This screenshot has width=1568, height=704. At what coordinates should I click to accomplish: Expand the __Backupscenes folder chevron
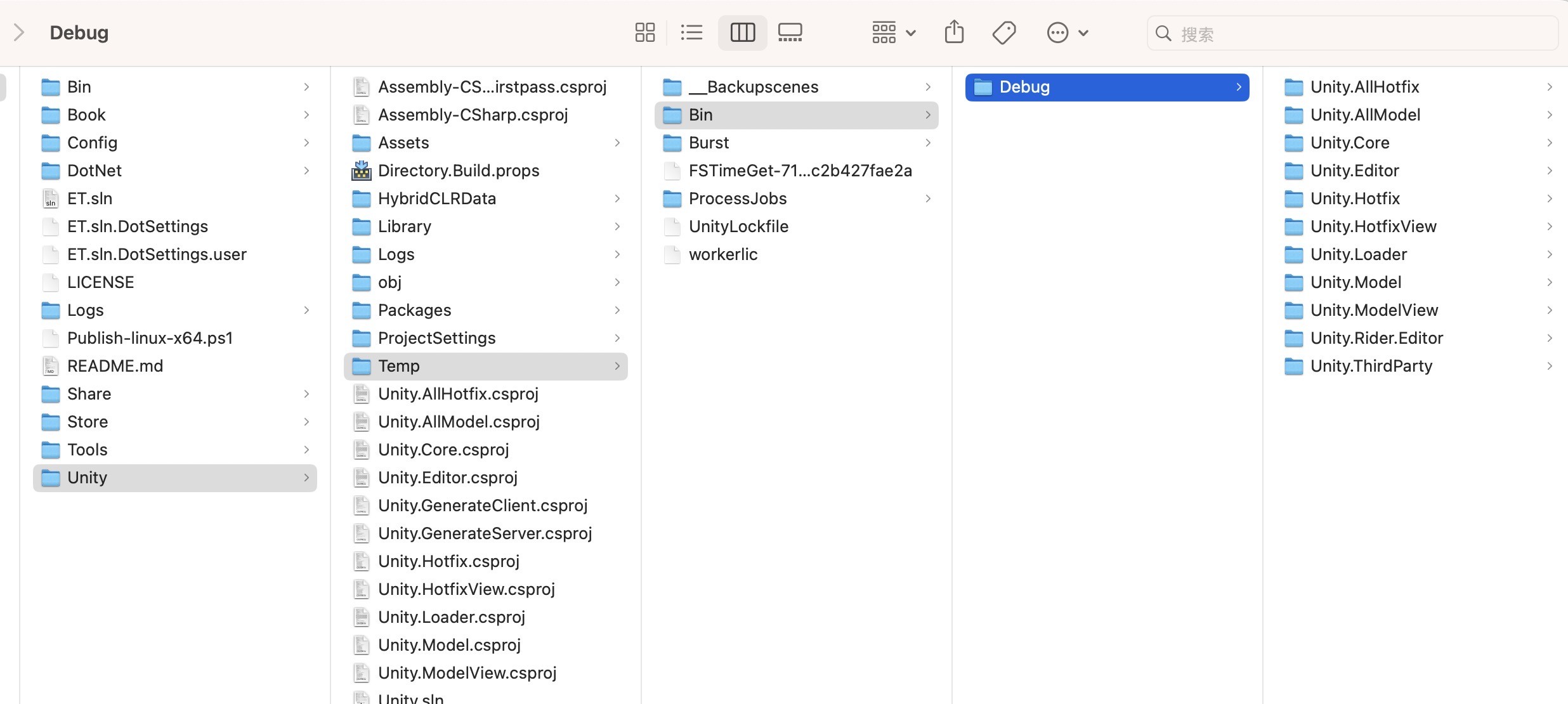pyautogui.click(x=928, y=87)
